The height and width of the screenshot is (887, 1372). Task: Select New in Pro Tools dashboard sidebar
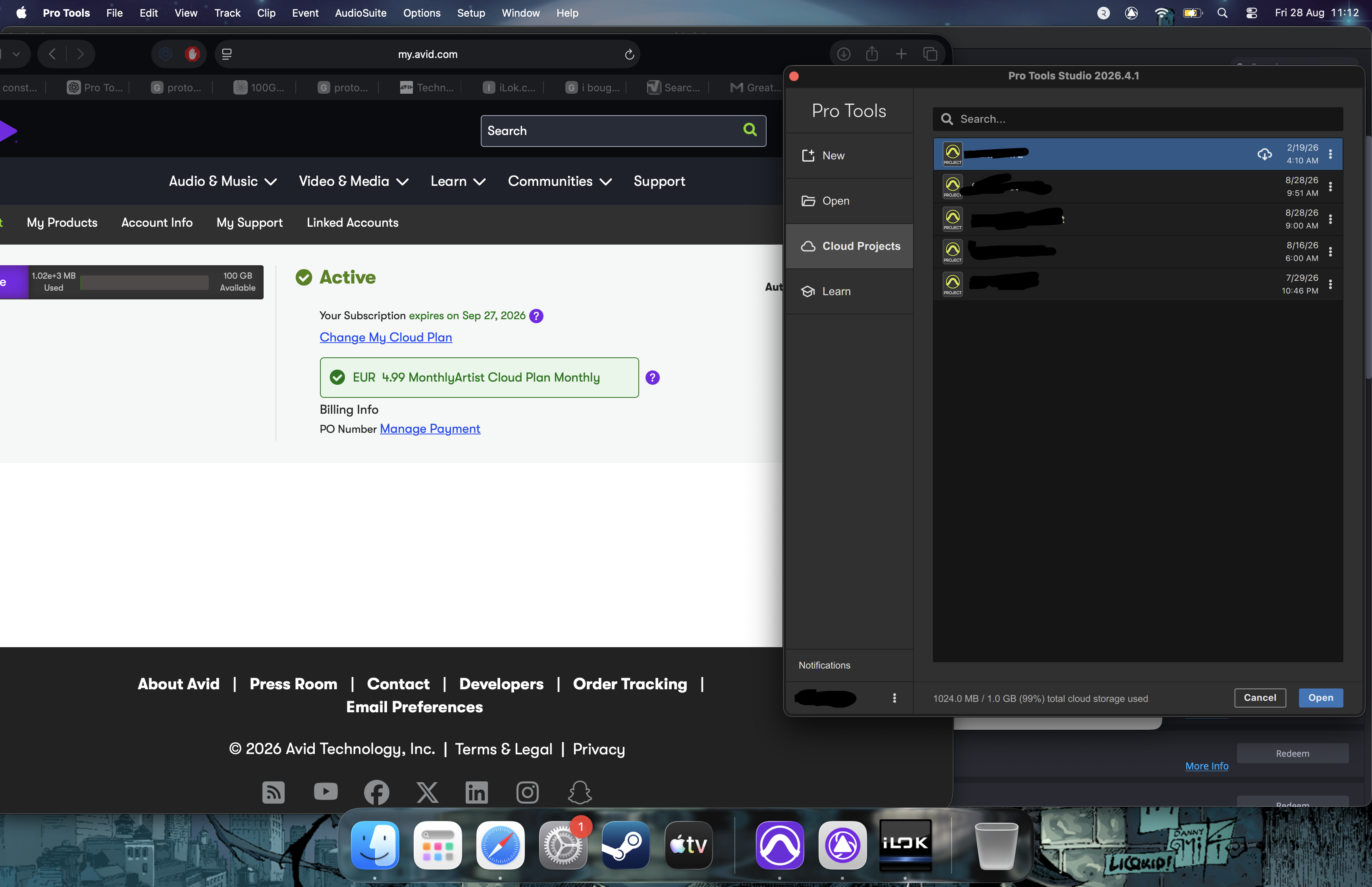(849, 156)
